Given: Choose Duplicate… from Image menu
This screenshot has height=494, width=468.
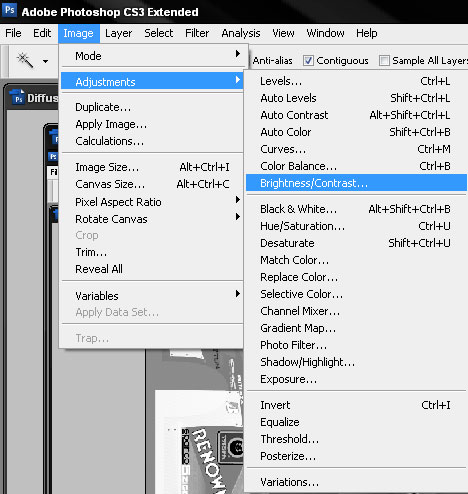Looking at the screenshot, I should [152, 107].
